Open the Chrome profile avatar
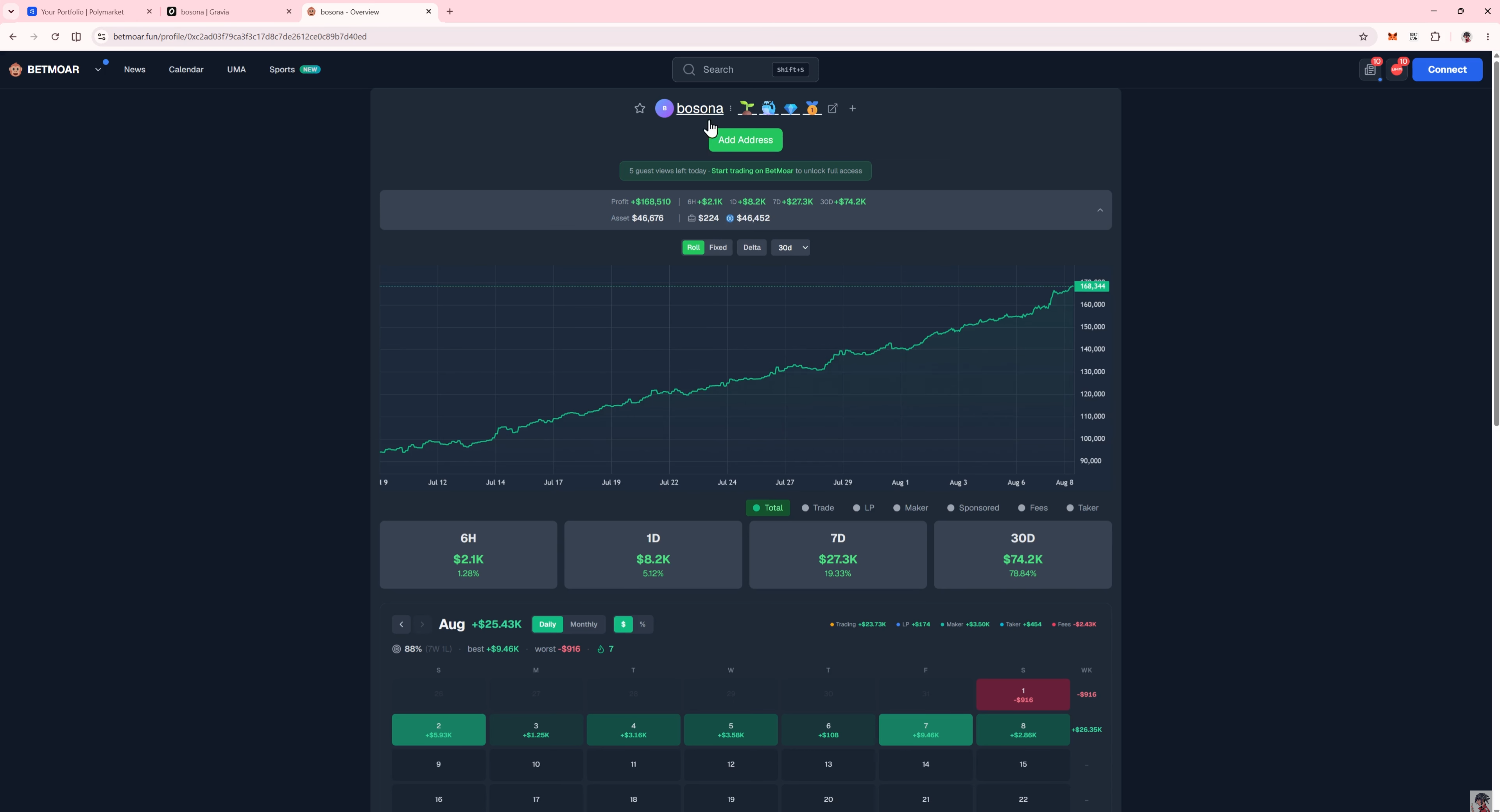1500x812 pixels. pos(1466,37)
